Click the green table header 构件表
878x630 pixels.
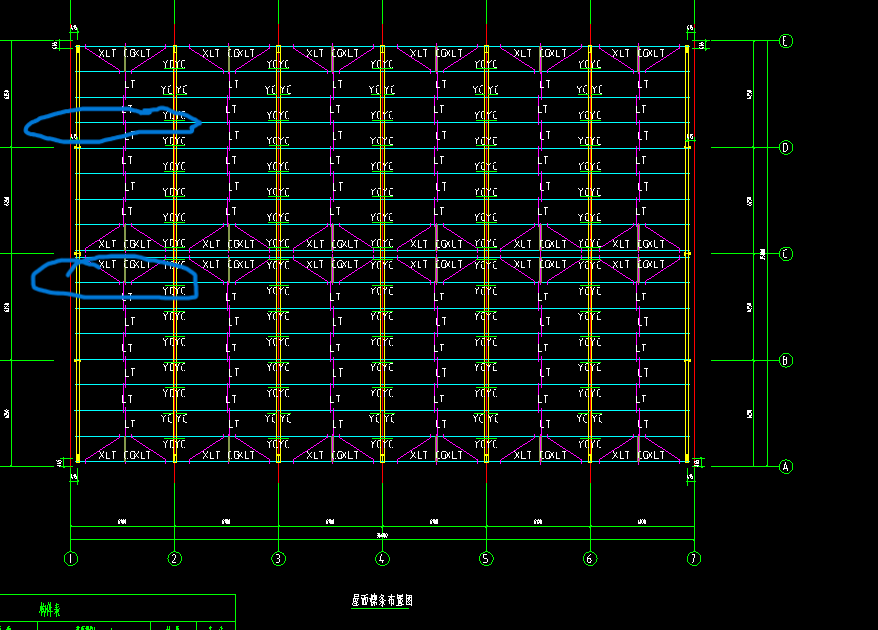(50, 609)
